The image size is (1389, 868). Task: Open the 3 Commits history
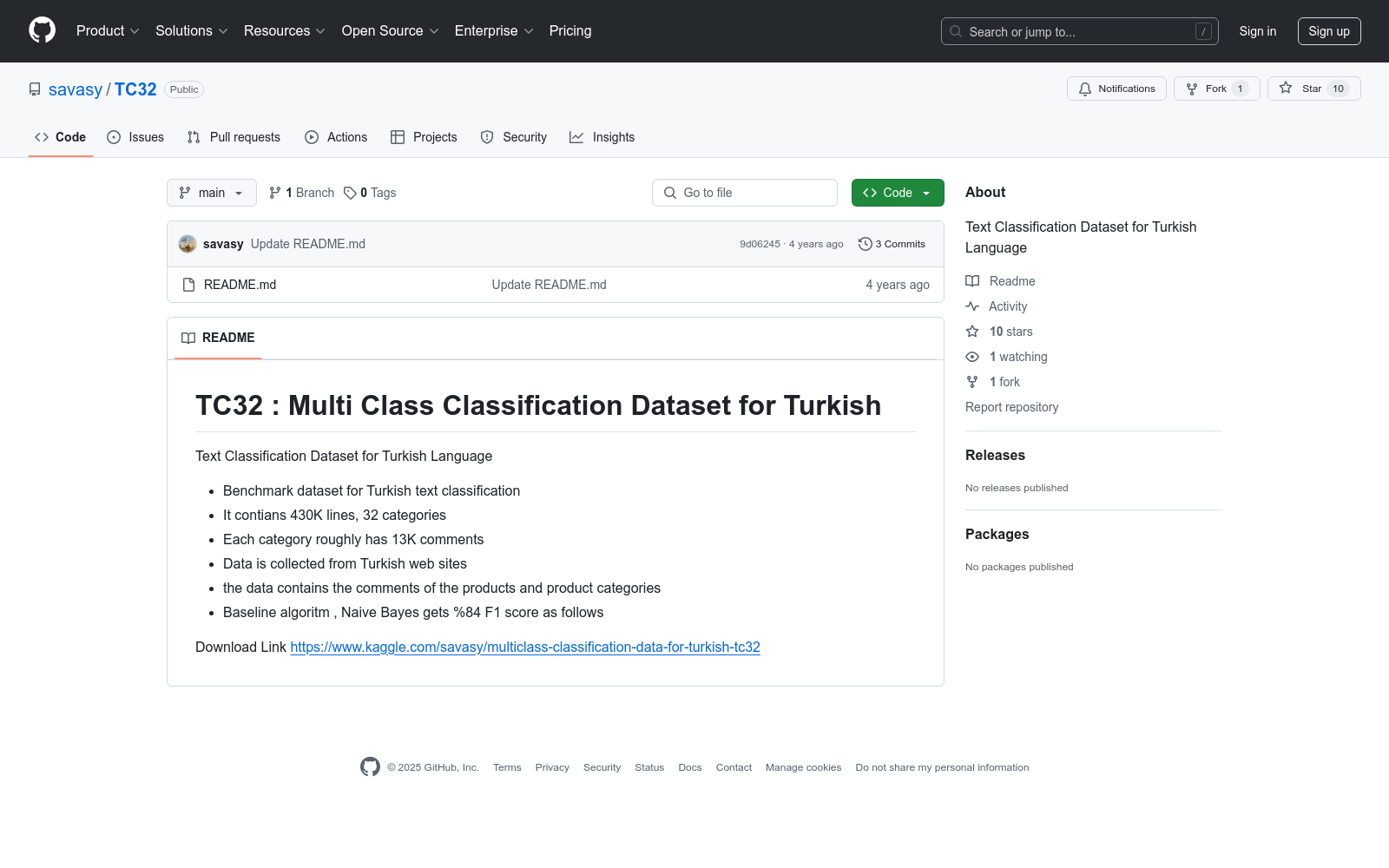[892, 244]
